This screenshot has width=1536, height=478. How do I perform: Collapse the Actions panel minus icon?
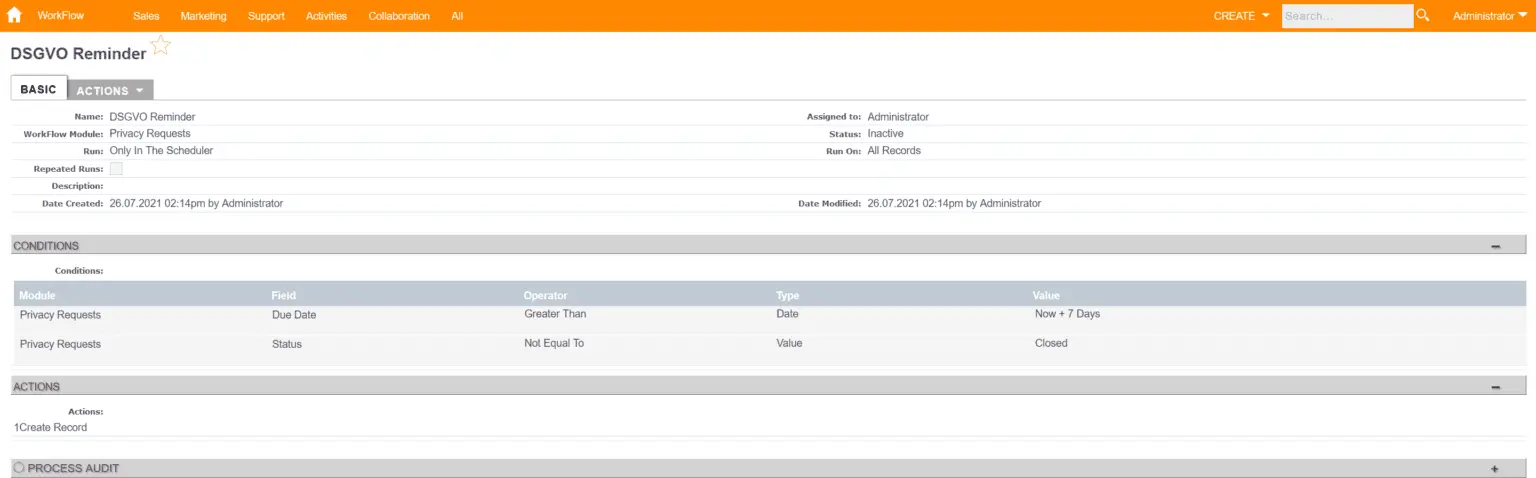1495,387
